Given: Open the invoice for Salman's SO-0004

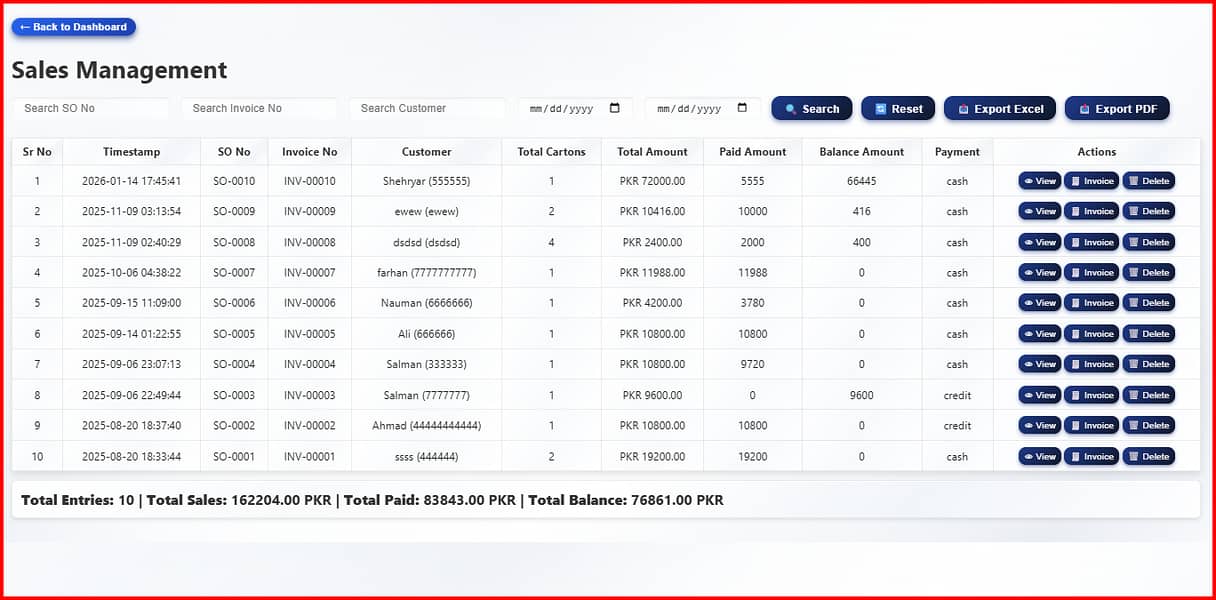Looking at the screenshot, I should [x=1092, y=364].
